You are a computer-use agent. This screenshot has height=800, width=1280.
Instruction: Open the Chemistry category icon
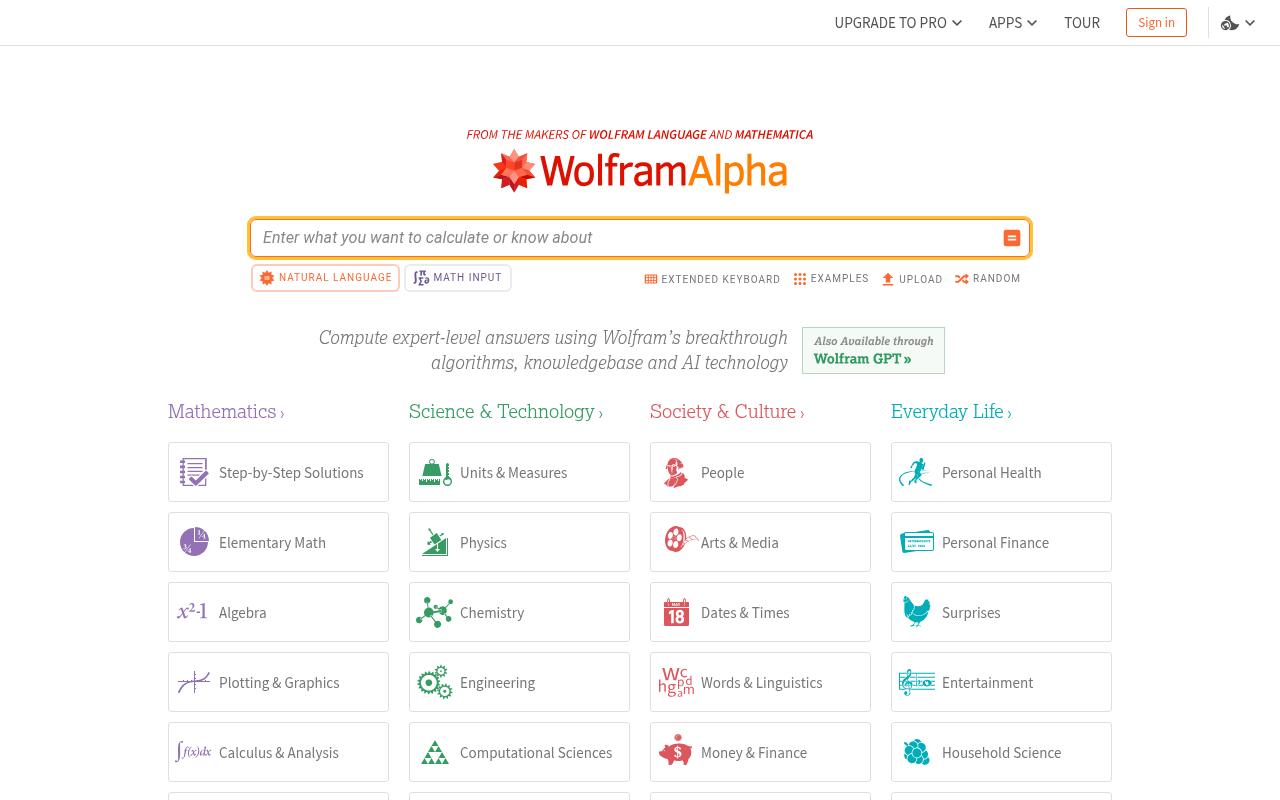(434, 611)
